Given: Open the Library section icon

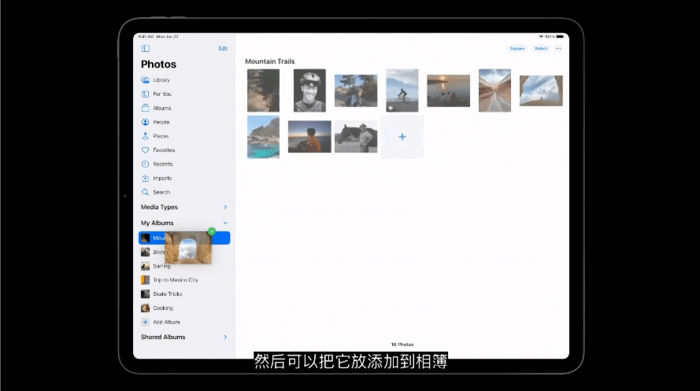Looking at the screenshot, I should 145,80.
